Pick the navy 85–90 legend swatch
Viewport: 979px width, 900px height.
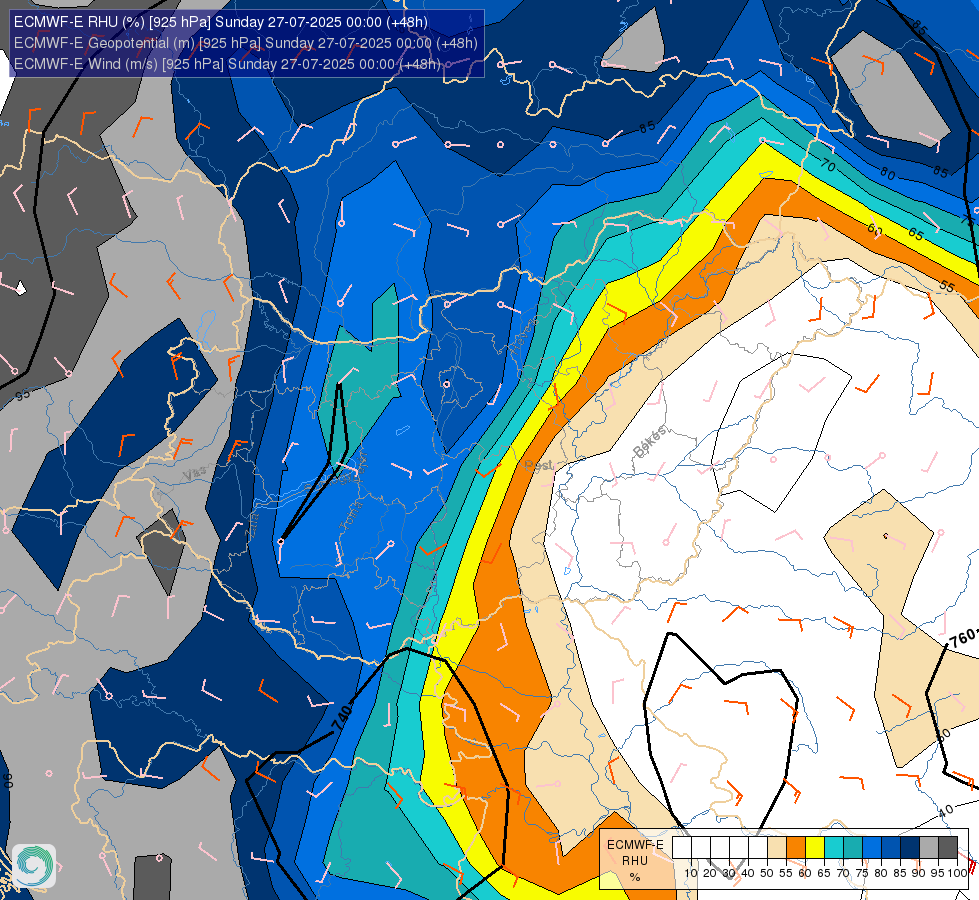(x=910, y=848)
